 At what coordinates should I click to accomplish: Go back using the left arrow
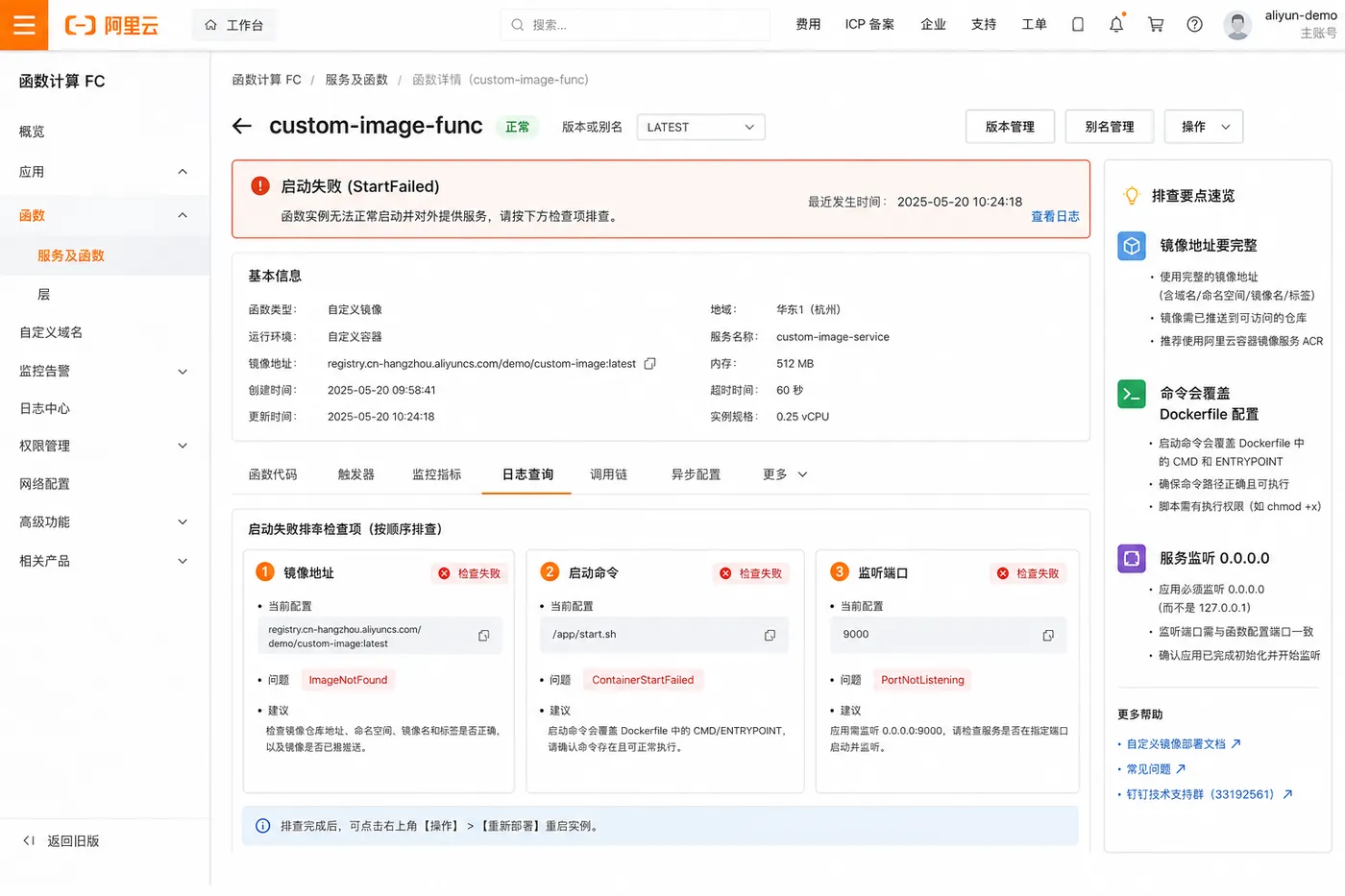coord(242,126)
